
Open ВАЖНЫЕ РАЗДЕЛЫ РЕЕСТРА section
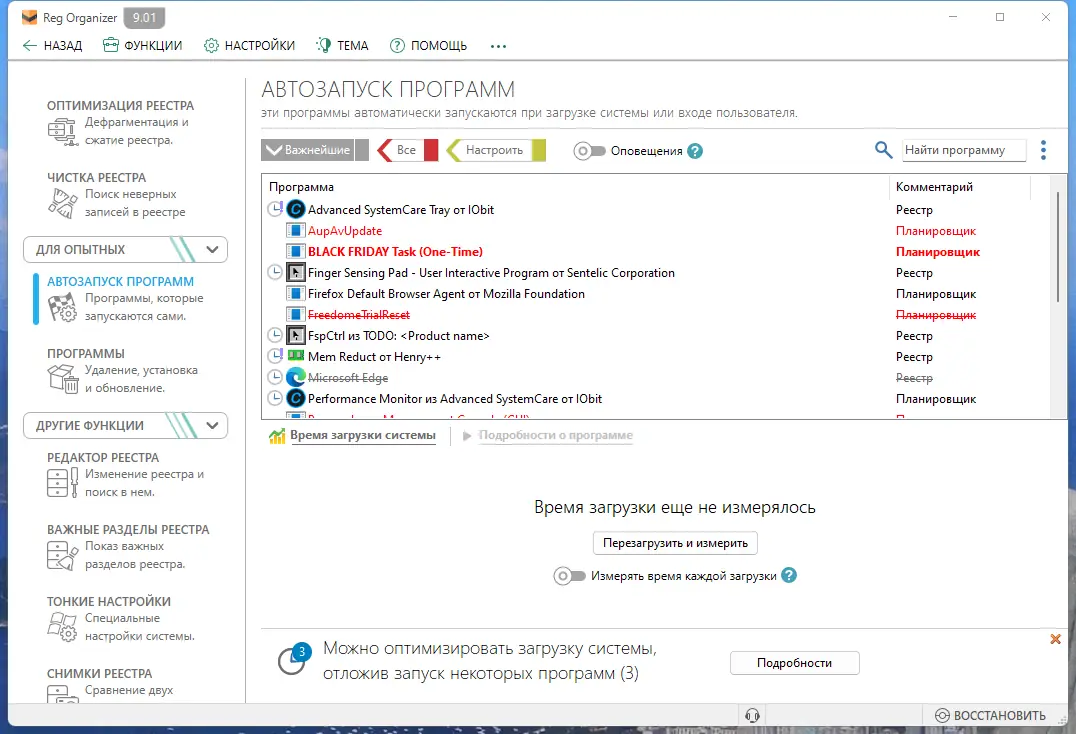[128, 530]
